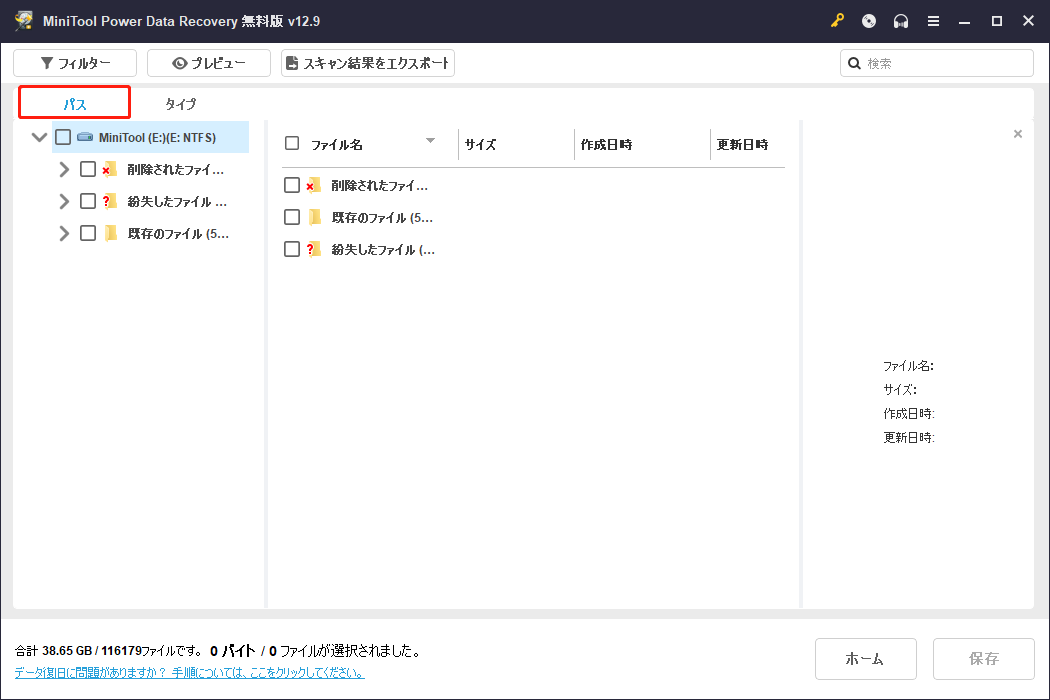The height and width of the screenshot is (700, 1050).
Task: Close the preview details panel
Action: tap(1018, 134)
